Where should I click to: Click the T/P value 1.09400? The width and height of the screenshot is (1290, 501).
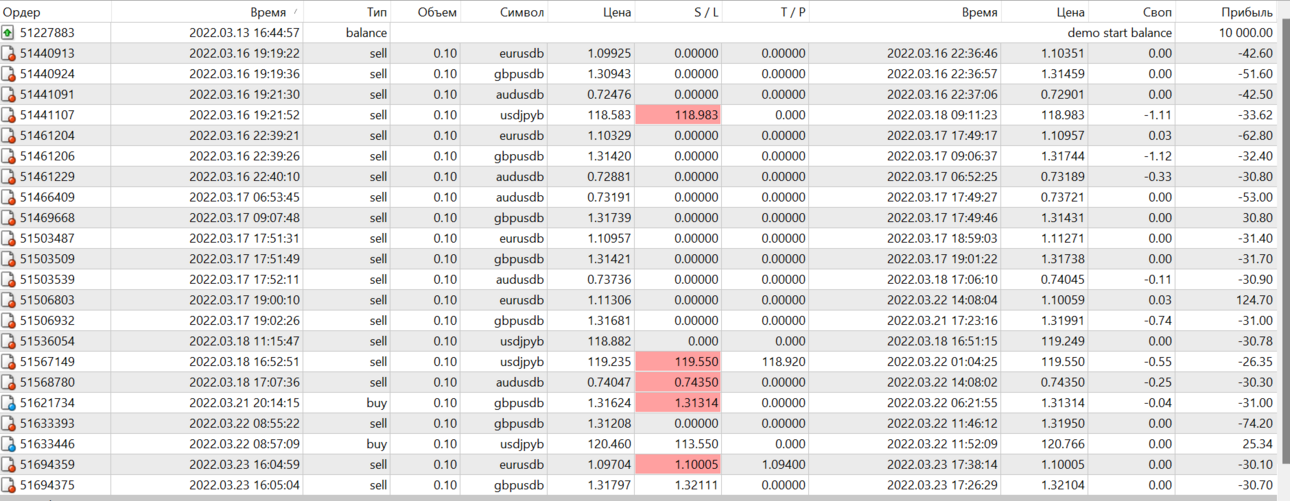point(783,464)
